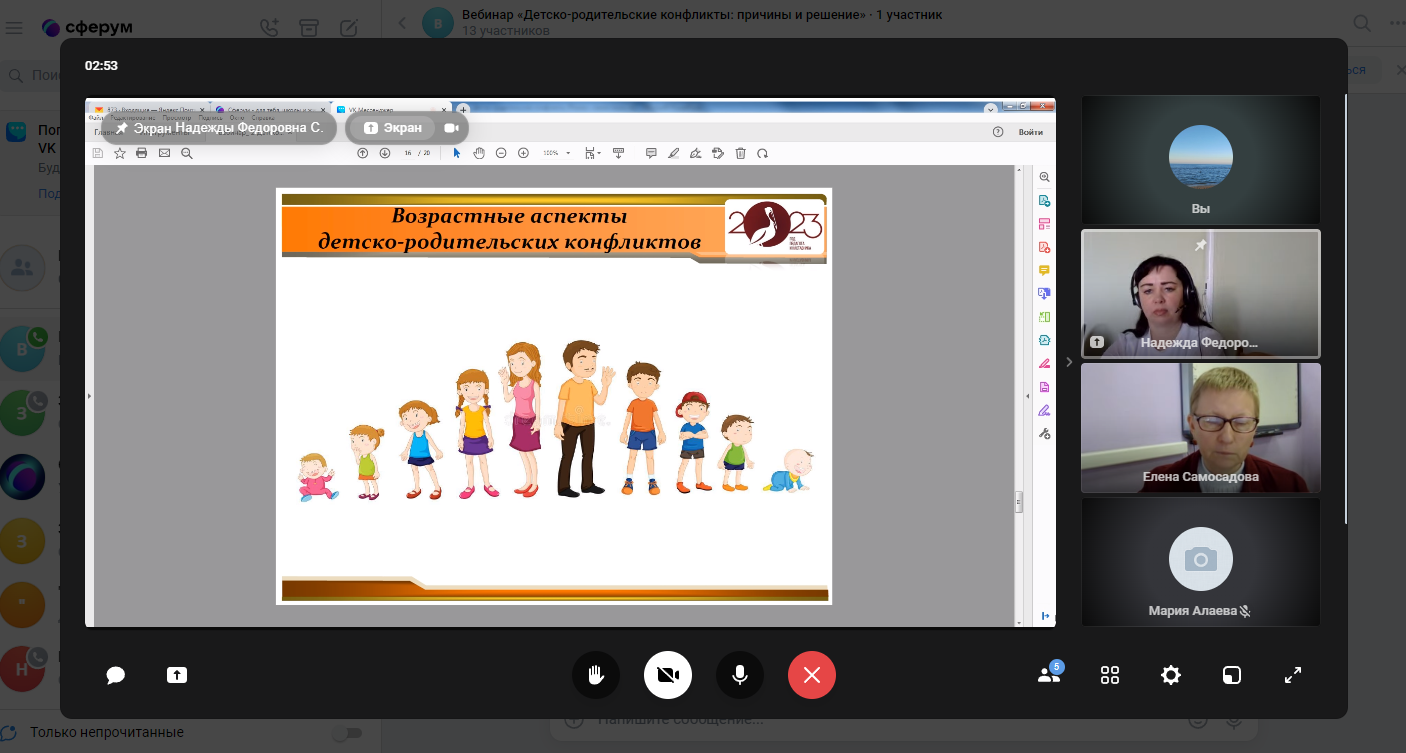1406x753 pixels.
Task: Select Елена Самосадова video tile
Action: (x=1200, y=427)
